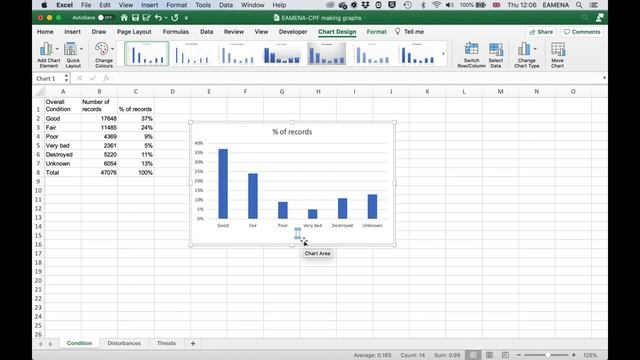The image size is (640, 360).
Task: Click the select-all corner of the grid
Action: (39, 91)
